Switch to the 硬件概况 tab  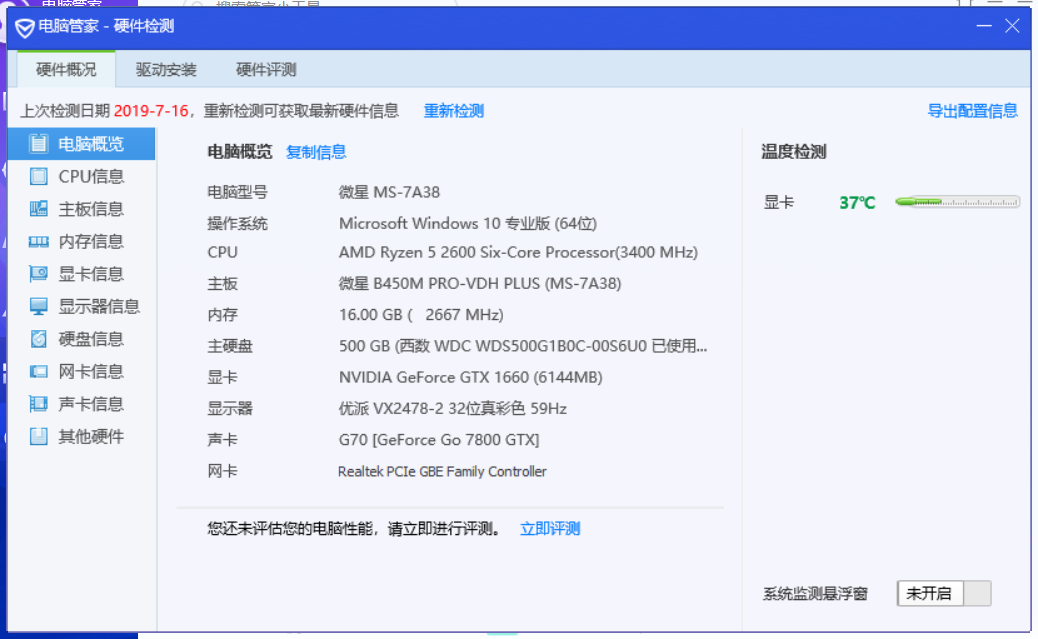[x=66, y=70]
